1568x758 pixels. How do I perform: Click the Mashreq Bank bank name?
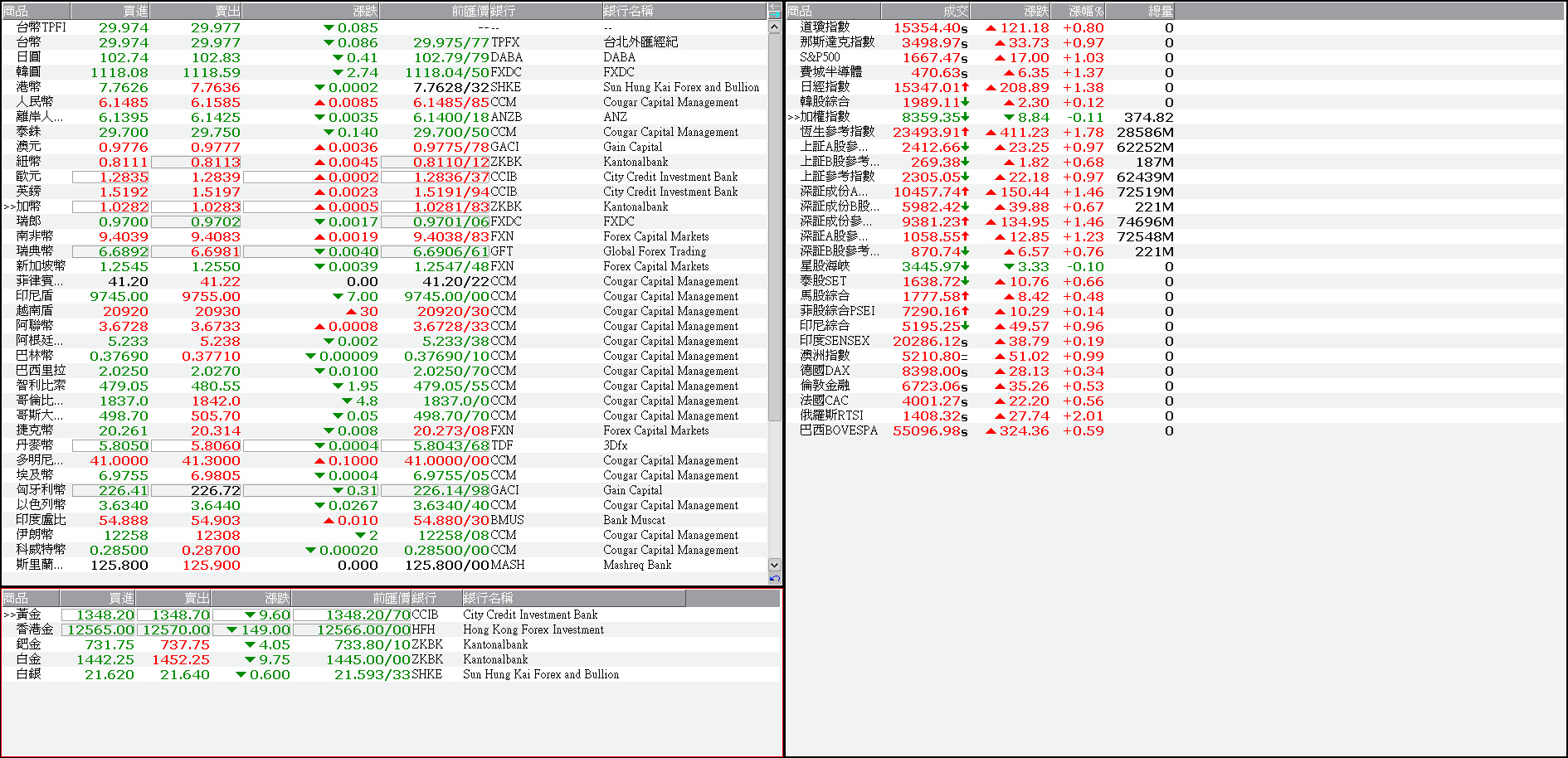pyautogui.click(x=637, y=565)
